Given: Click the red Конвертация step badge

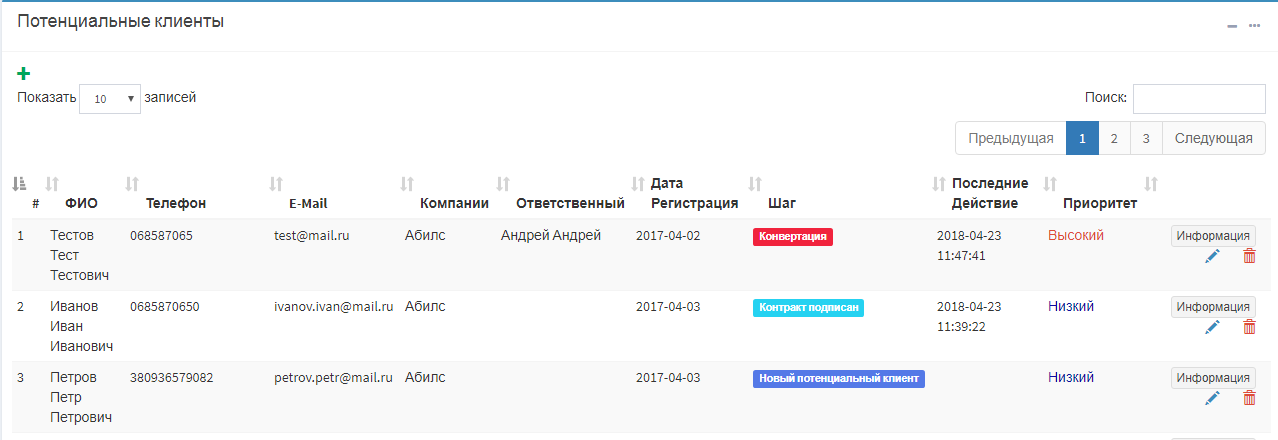Looking at the screenshot, I should coord(793,237).
